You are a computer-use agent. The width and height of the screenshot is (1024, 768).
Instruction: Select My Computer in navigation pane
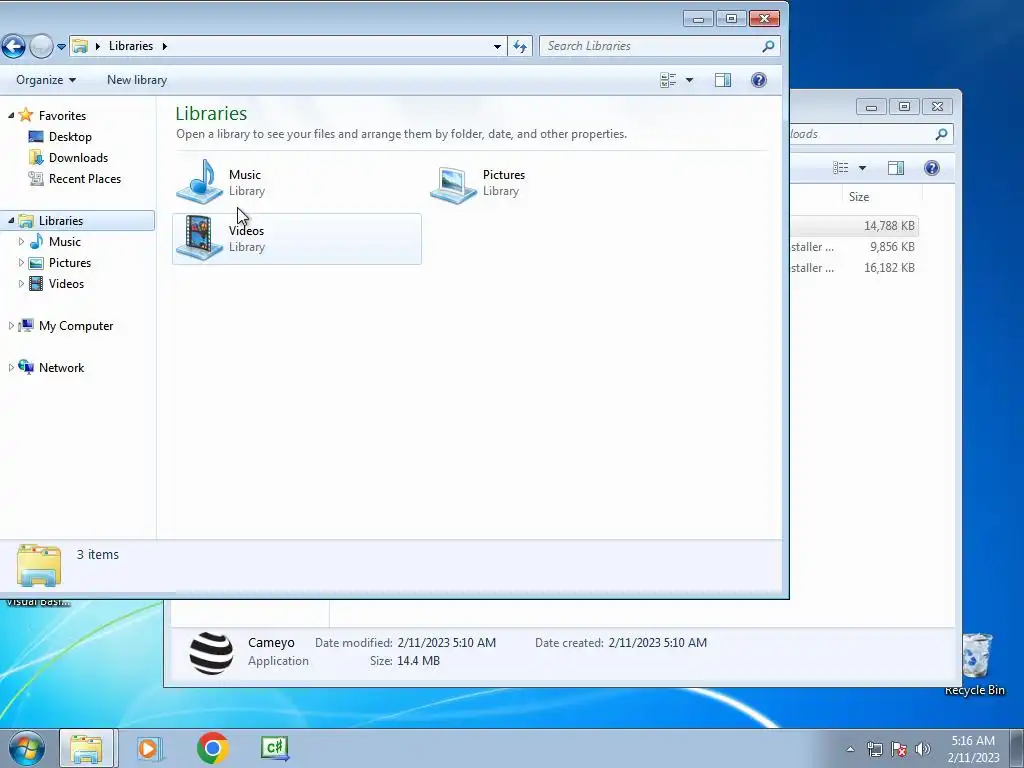76,325
